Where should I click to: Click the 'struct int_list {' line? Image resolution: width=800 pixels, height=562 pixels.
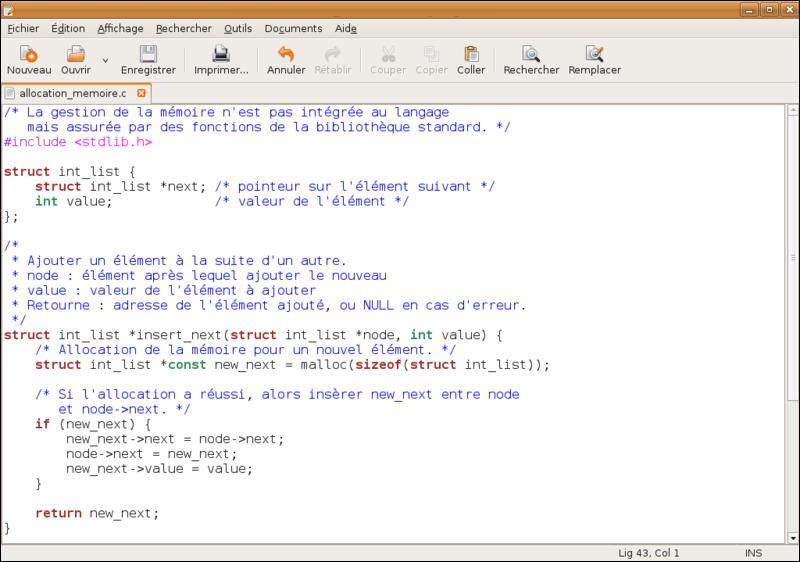[69, 171]
